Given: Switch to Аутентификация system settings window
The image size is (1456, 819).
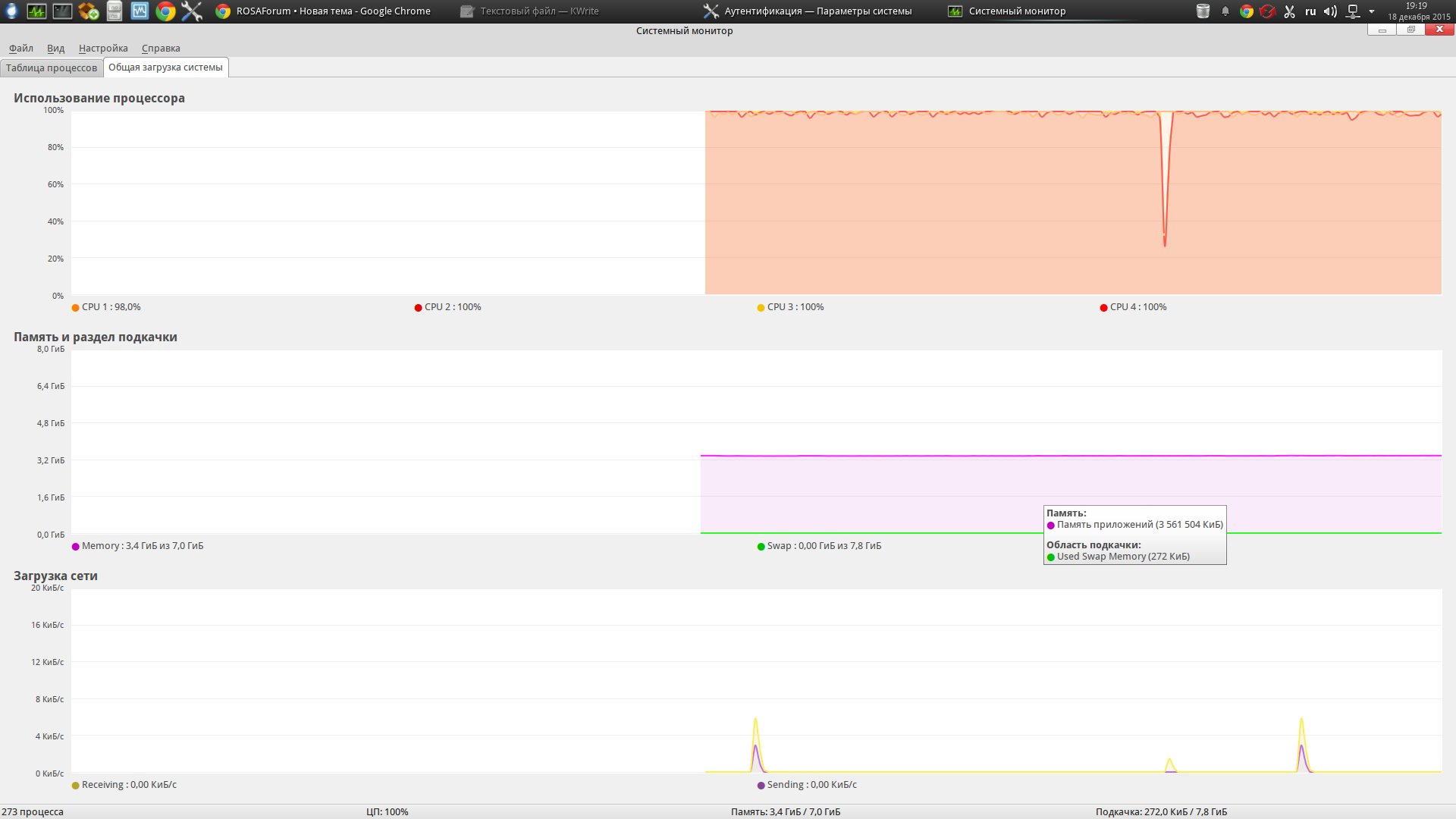Looking at the screenshot, I should (808, 11).
